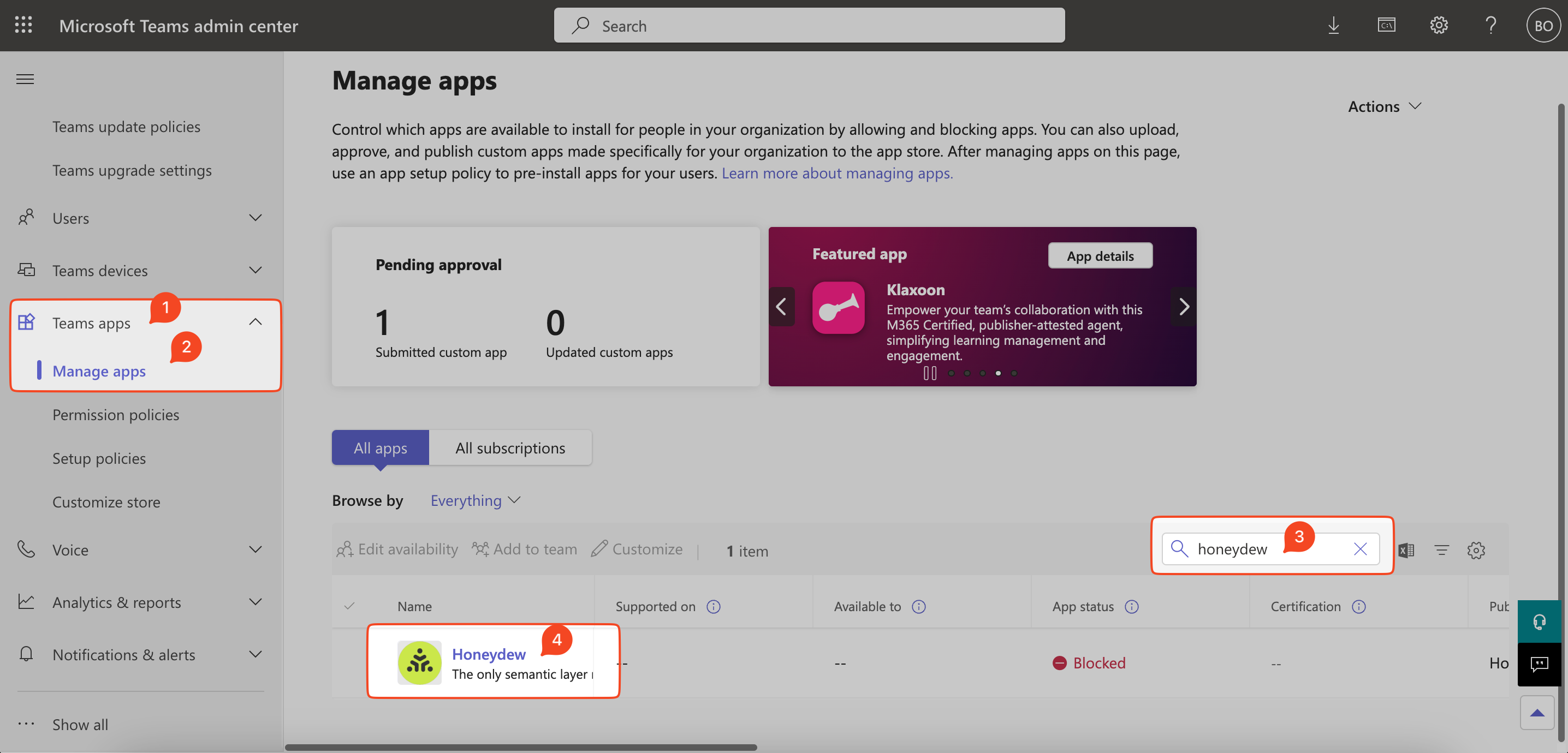This screenshot has height=753, width=1568.
Task: Open the app launcher waffle icon
Action: coord(23,25)
